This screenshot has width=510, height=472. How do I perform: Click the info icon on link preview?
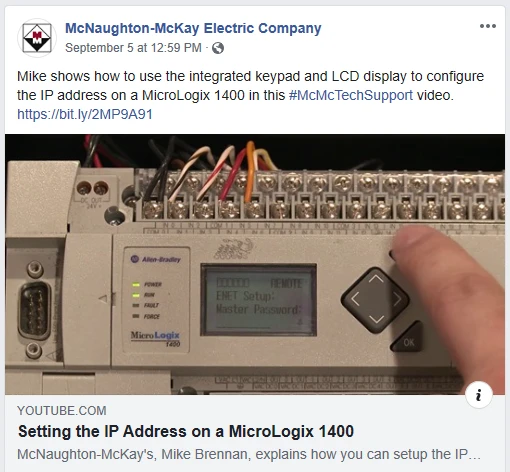[479, 395]
